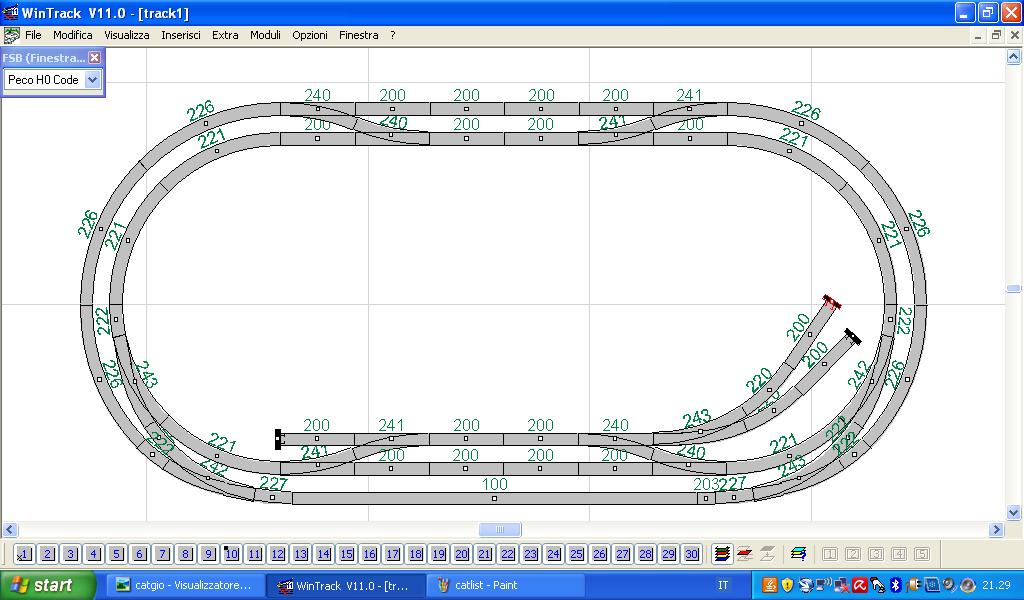Click the multicolor stacked layers icon

(722, 554)
